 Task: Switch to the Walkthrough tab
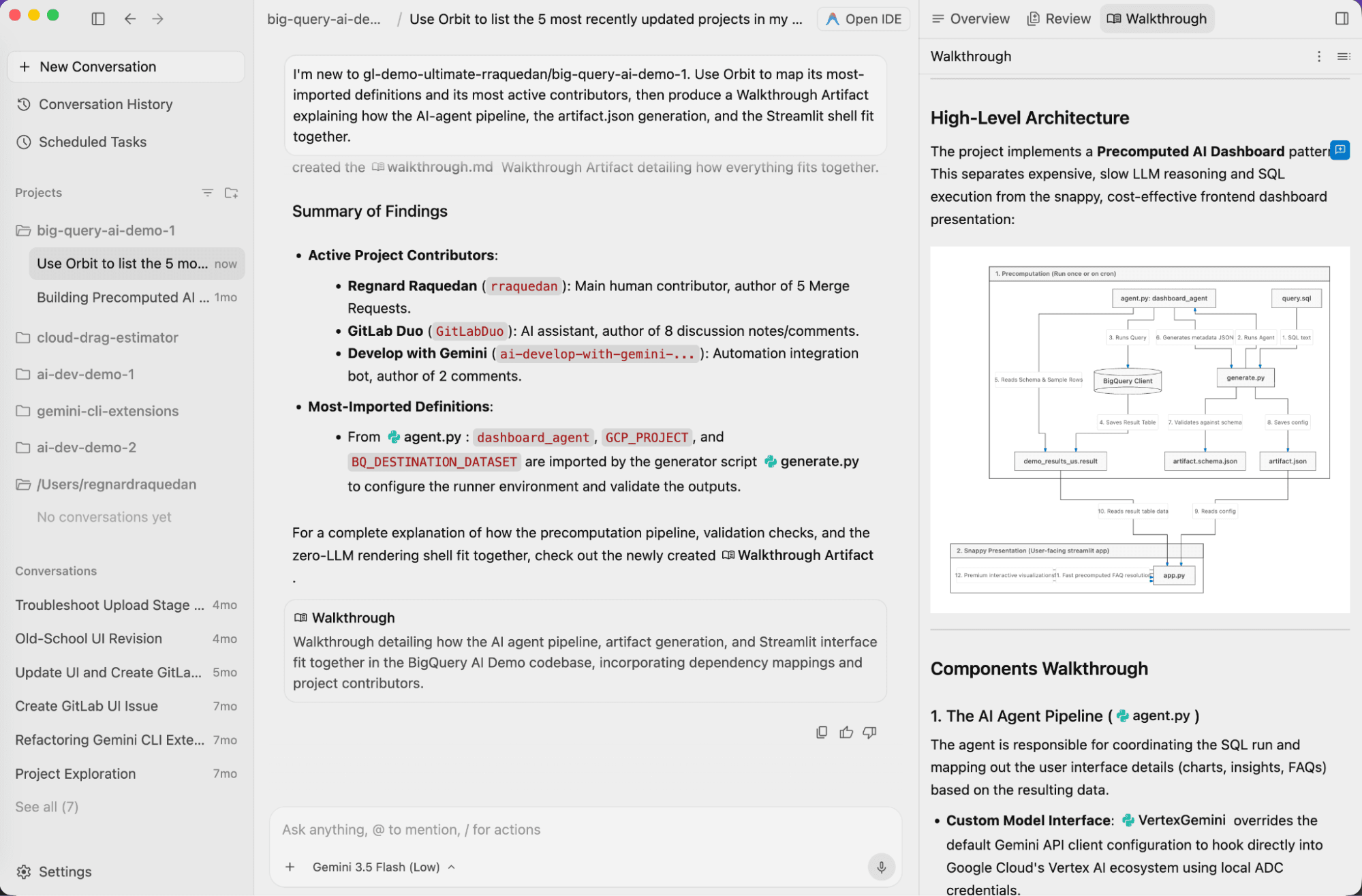[x=1157, y=19]
